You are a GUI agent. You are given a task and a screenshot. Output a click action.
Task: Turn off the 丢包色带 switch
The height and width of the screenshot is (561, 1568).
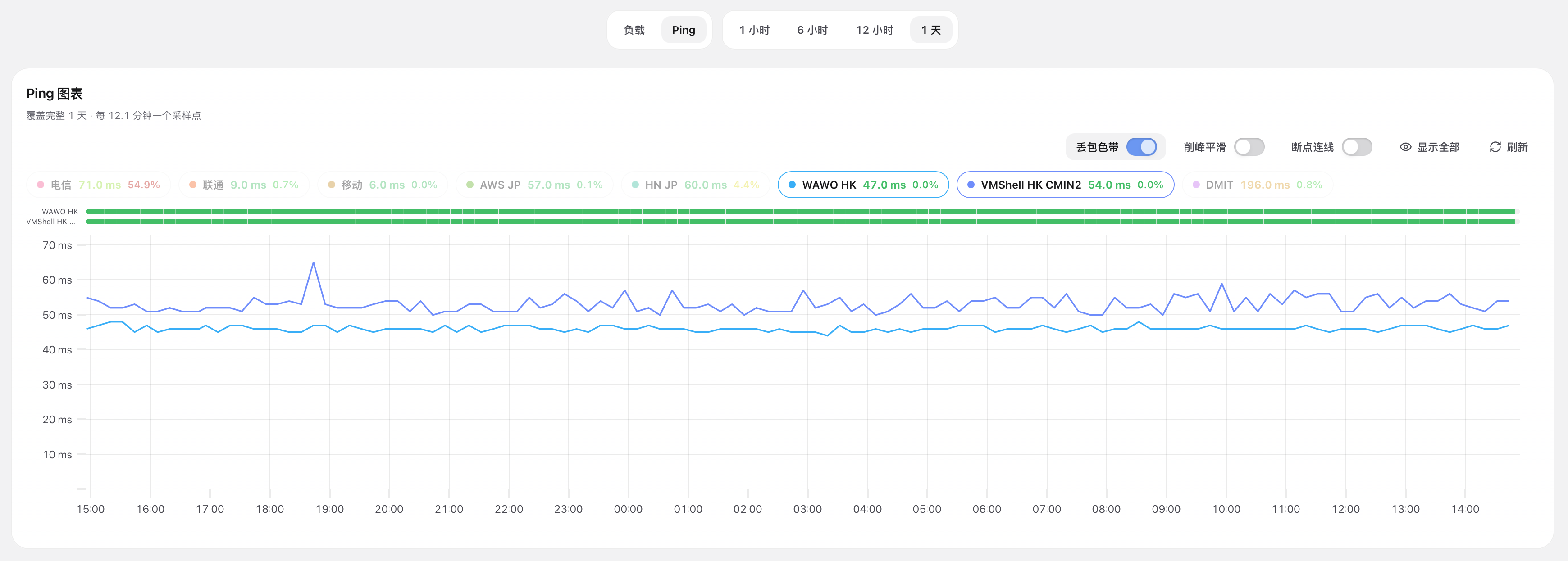tap(1141, 147)
